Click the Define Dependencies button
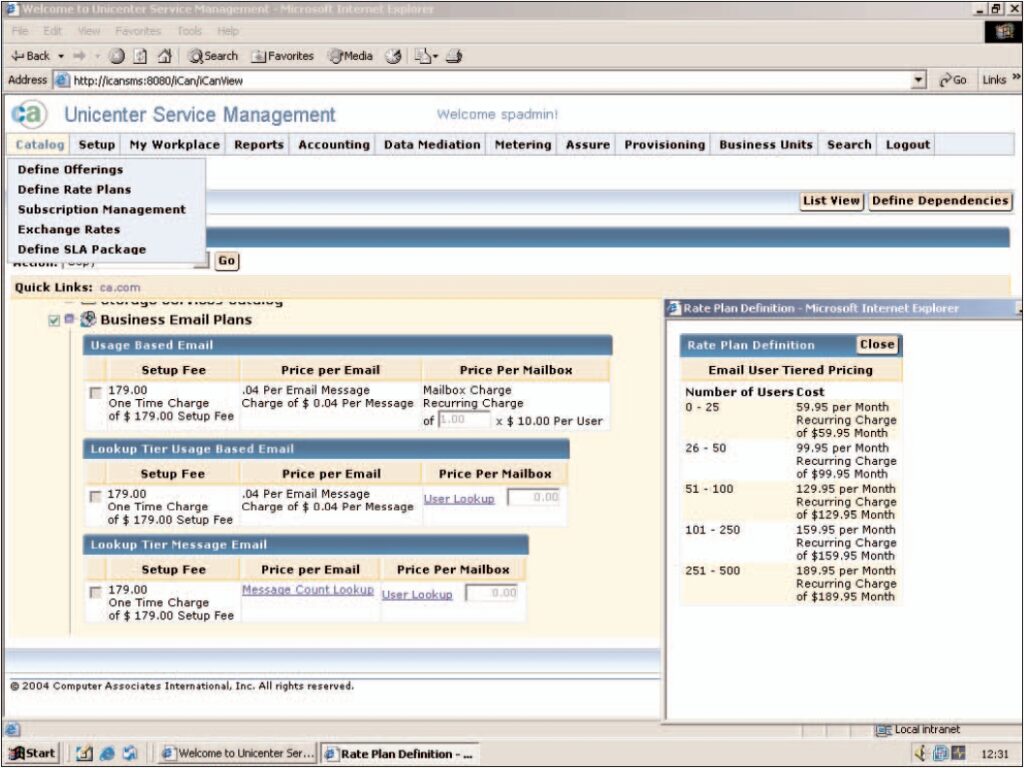 940,201
